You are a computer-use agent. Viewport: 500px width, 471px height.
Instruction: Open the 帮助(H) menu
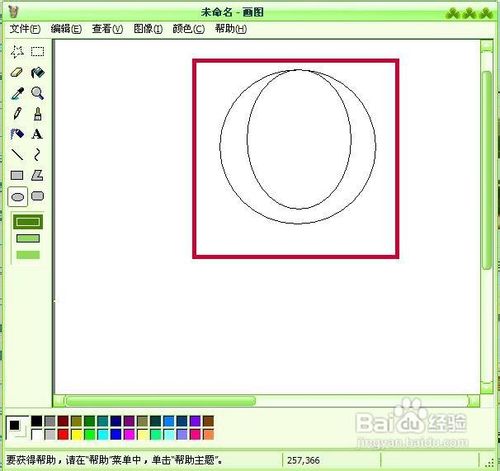[231, 29]
